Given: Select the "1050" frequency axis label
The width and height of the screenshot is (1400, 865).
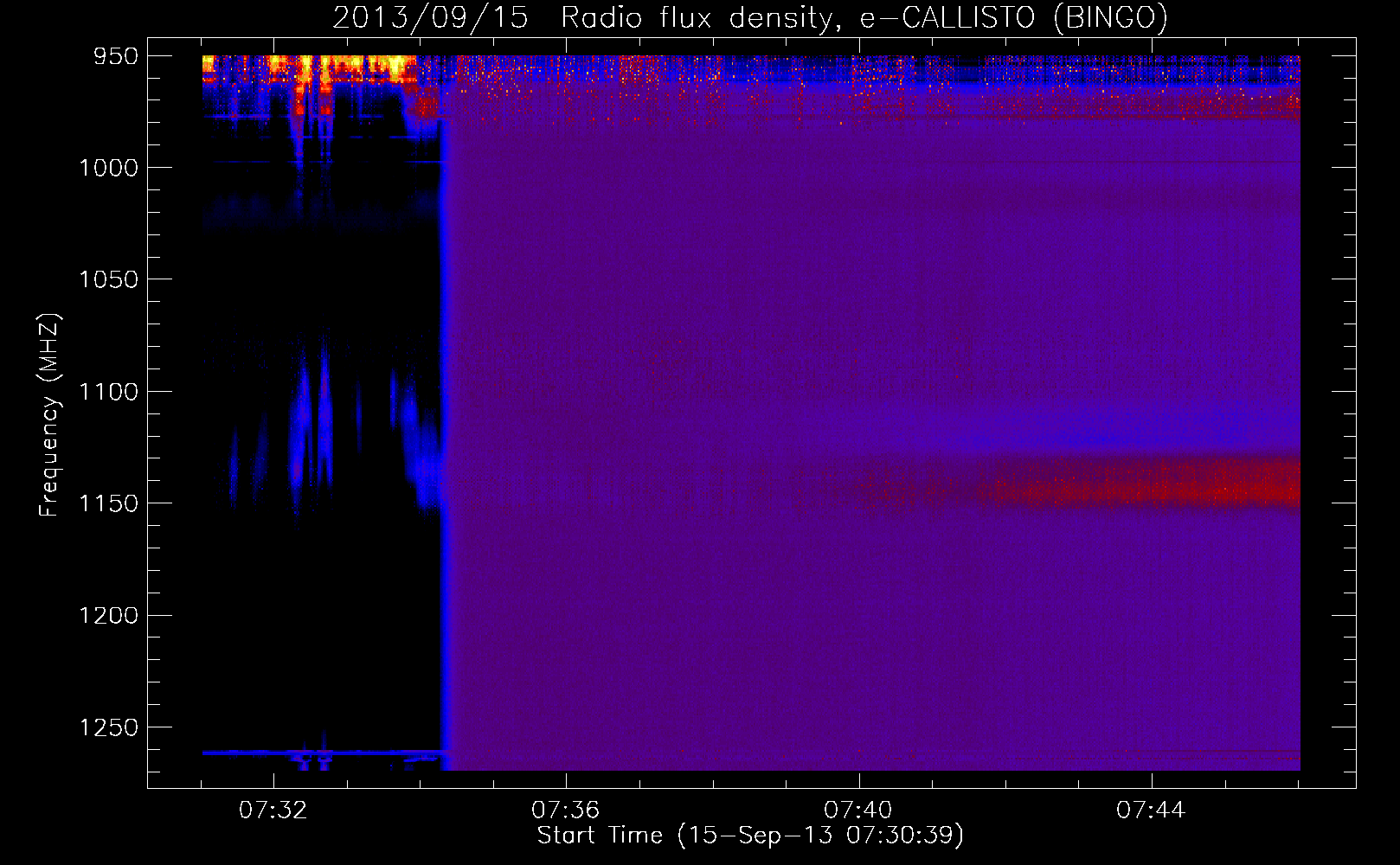Looking at the screenshot, I should click(108, 279).
